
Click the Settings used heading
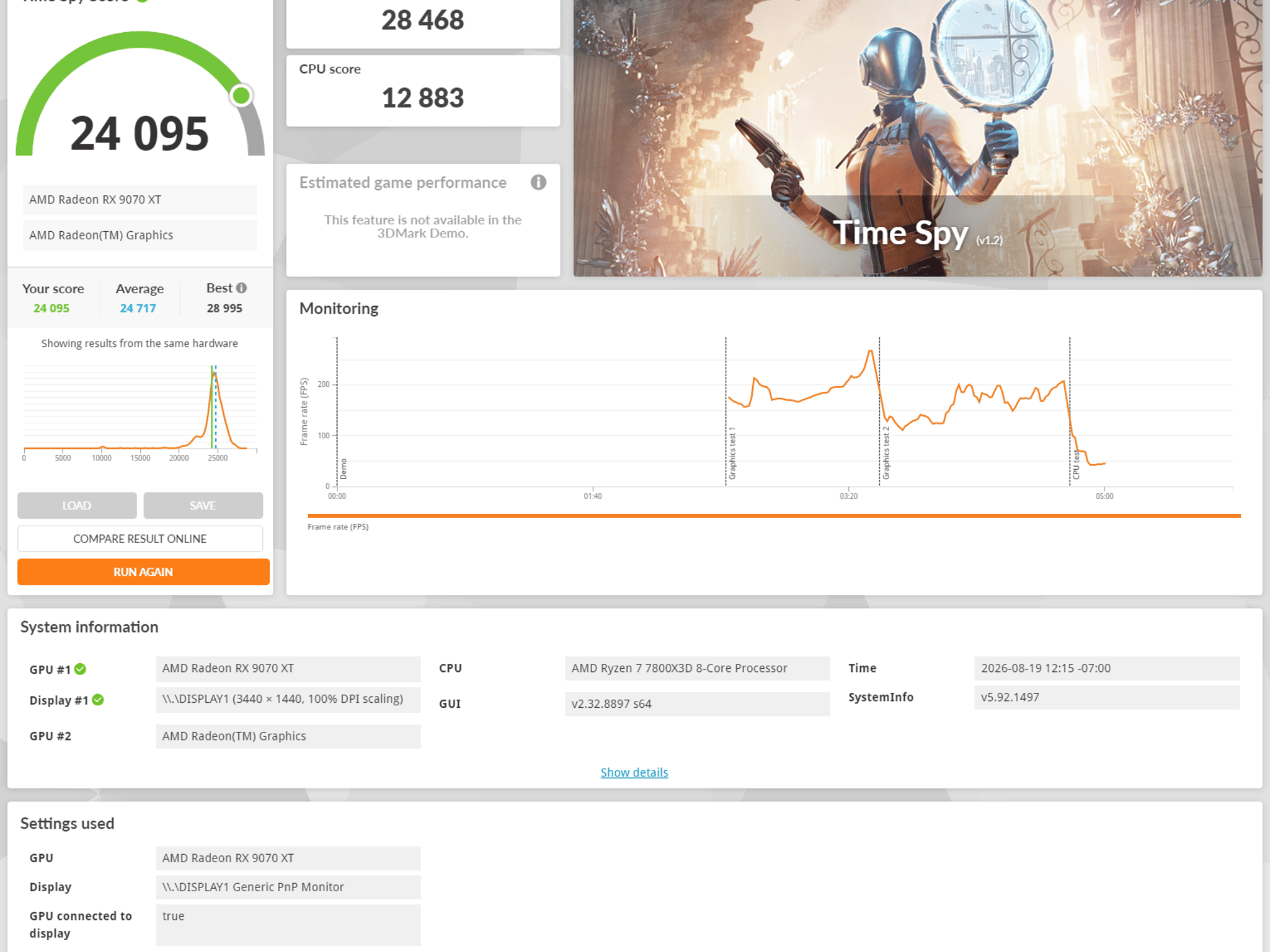pyautogui.click(x=68, y=824)
